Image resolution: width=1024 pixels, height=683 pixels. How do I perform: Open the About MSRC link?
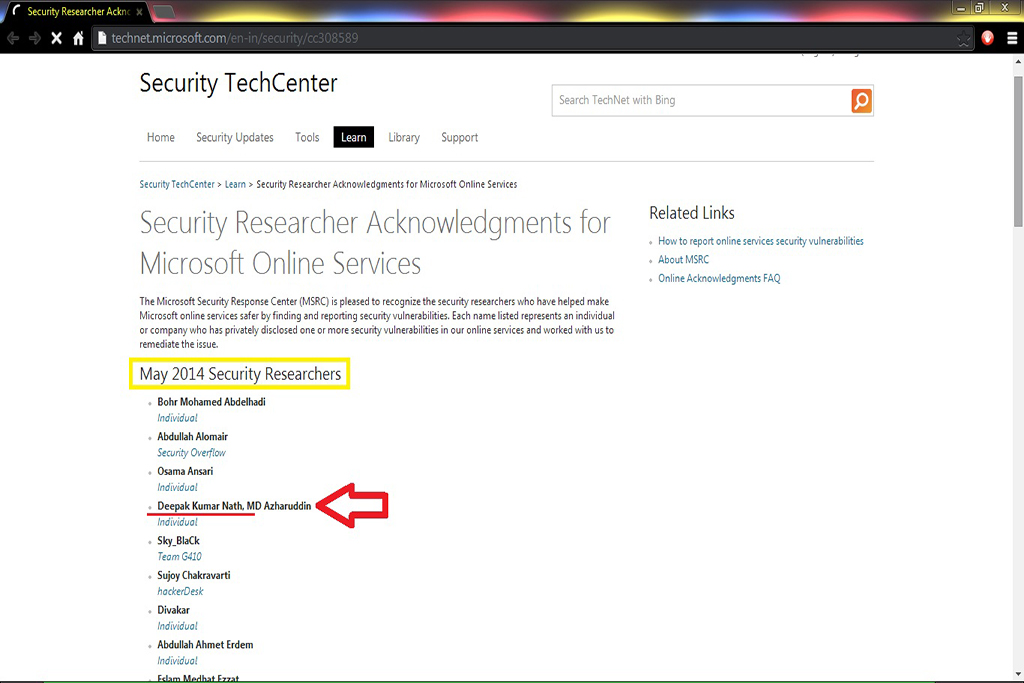(683, 259)
